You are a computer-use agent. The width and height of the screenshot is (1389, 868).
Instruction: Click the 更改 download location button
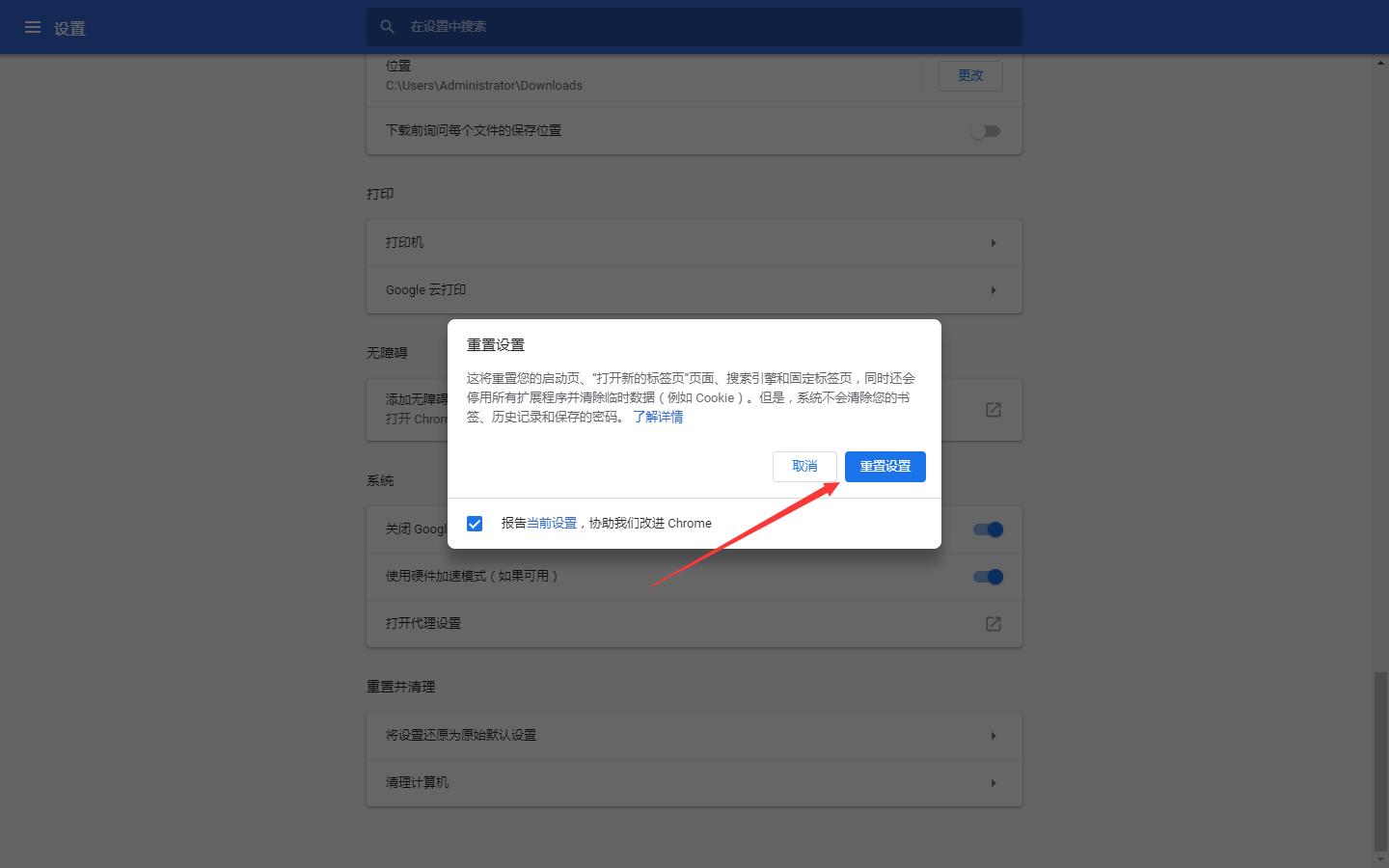pos(970,75)
